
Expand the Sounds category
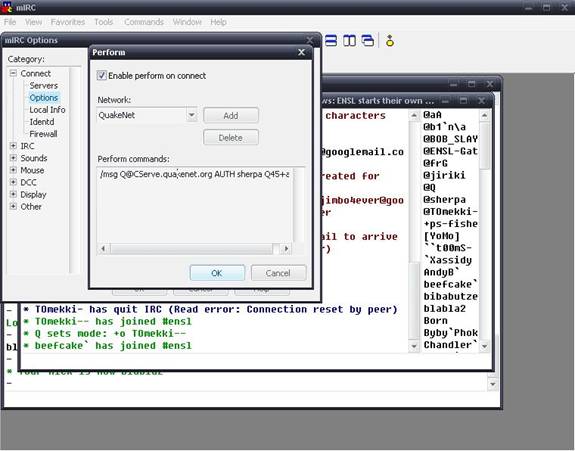[13, 158]
